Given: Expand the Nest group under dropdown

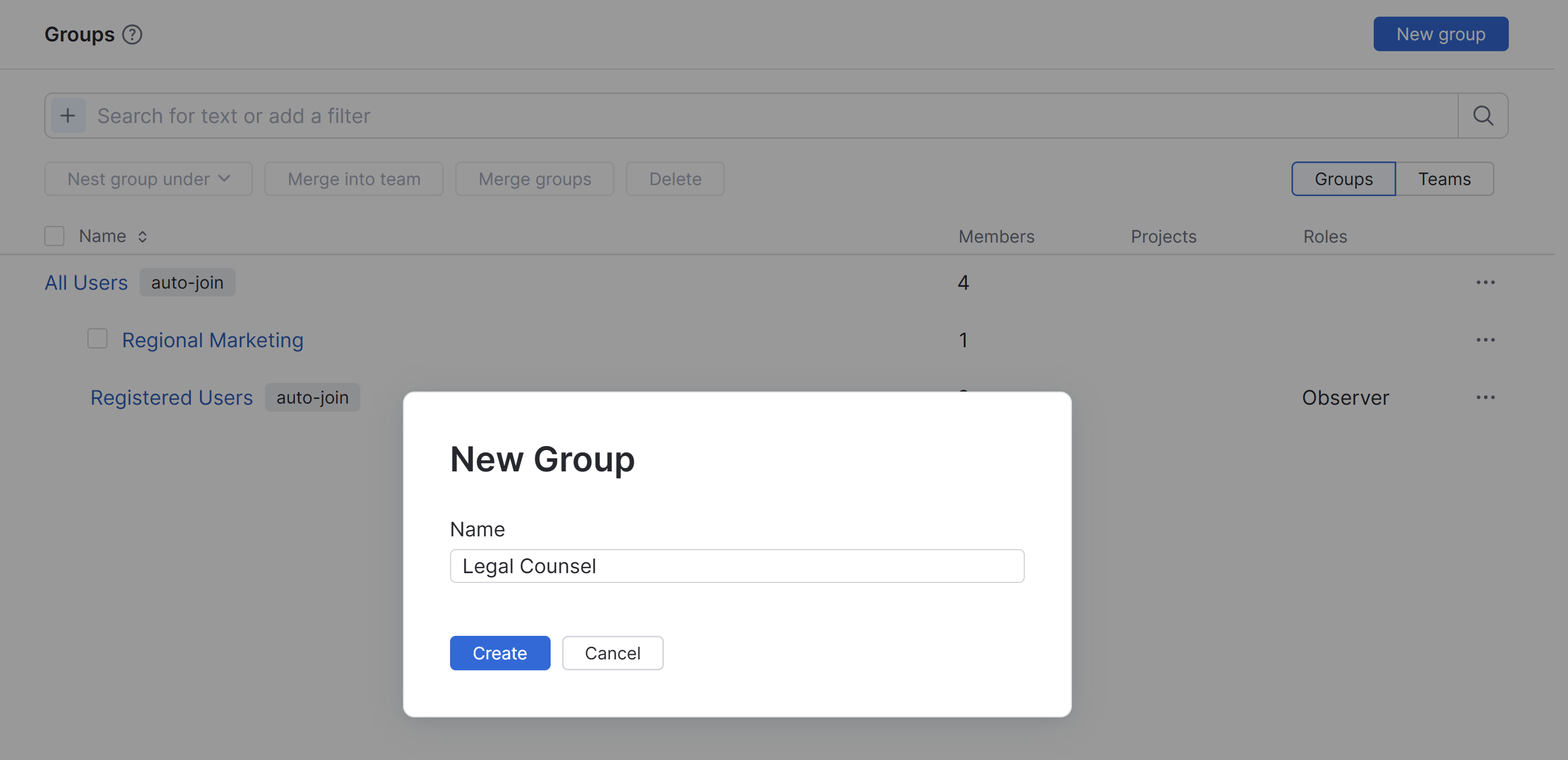Looking at the screenshot, I should [x=147, y=178].
